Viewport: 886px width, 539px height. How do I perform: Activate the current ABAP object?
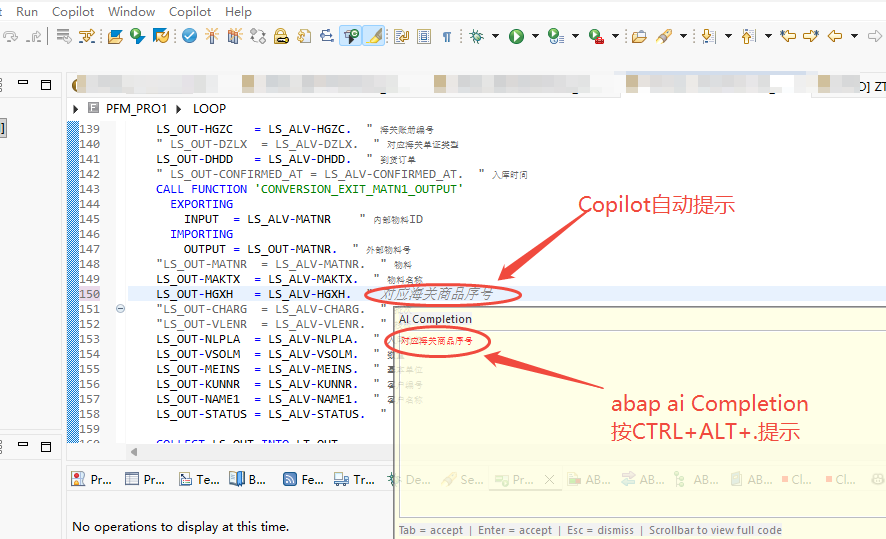click(212, 37)
